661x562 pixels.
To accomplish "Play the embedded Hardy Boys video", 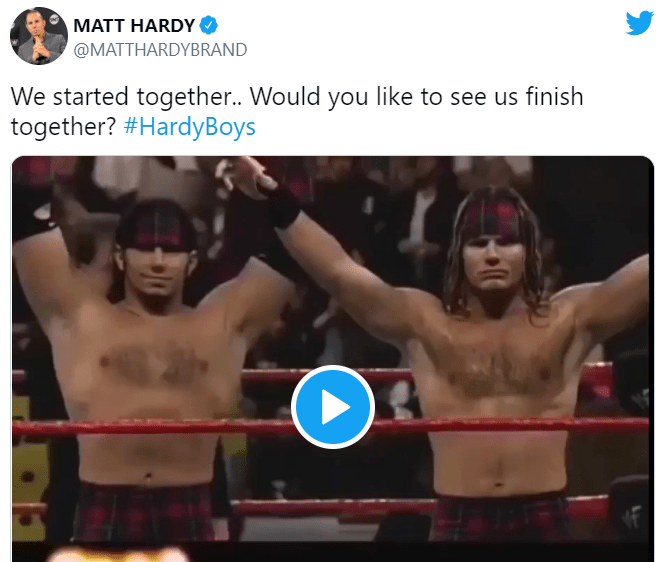I will click(333, 407).
